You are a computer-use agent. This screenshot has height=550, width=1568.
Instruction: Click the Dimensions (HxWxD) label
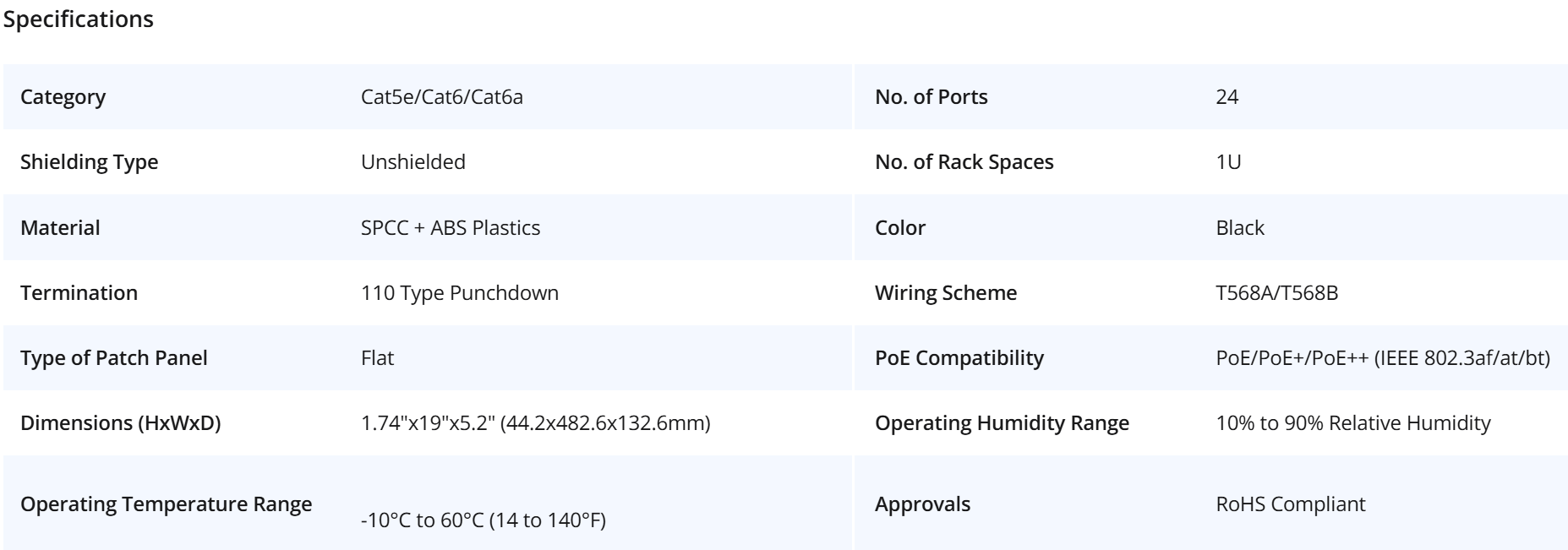point(120,423)
